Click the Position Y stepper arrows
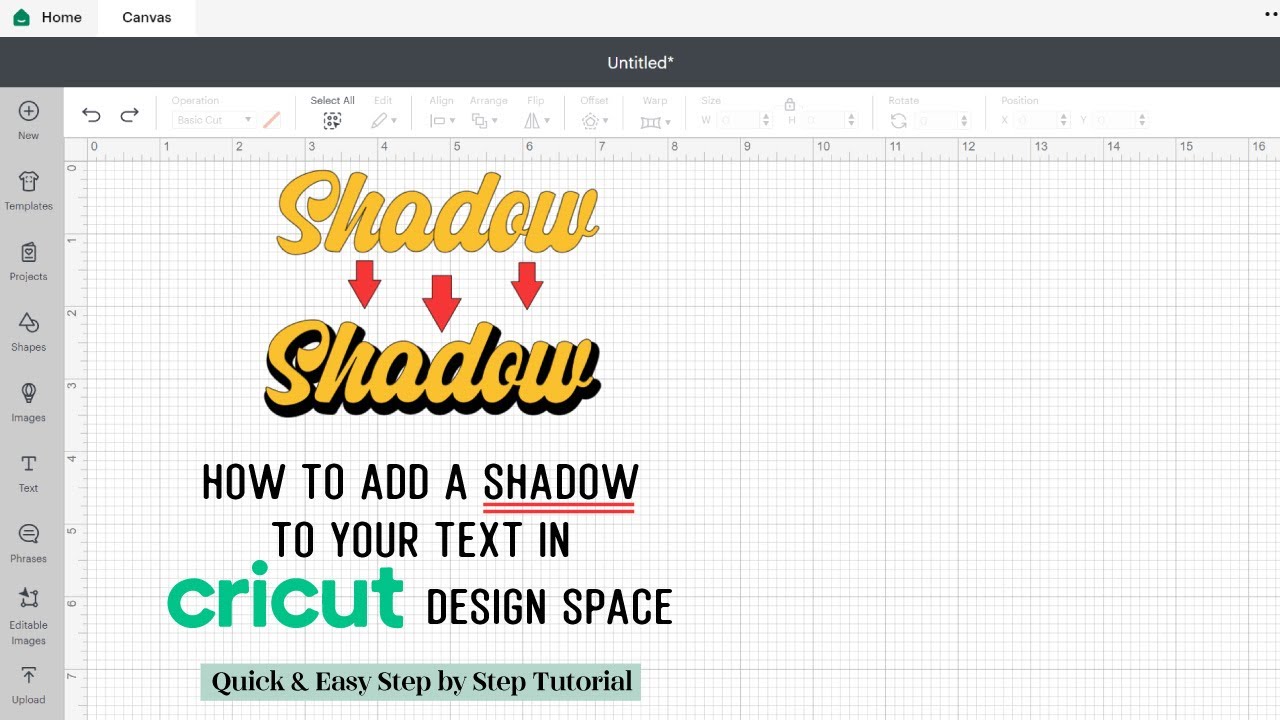The height and width of the screenshot is (720, 1280). [1142, 120]
